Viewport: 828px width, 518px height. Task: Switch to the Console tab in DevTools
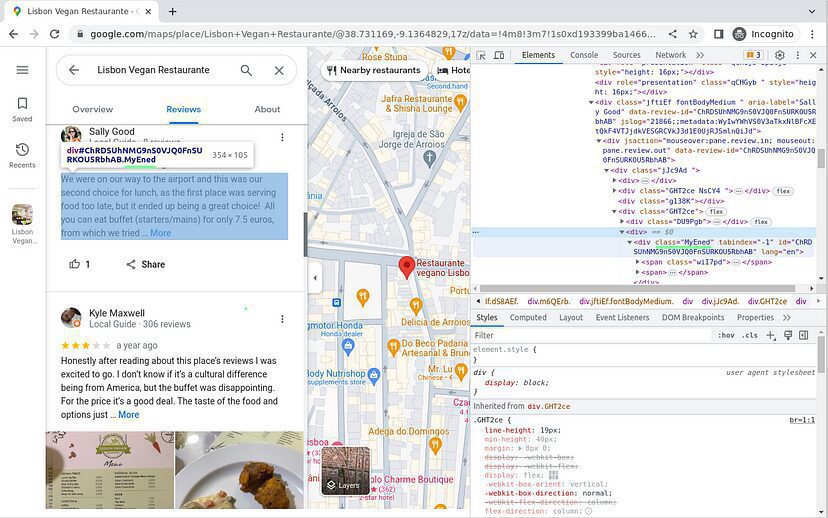584,56
